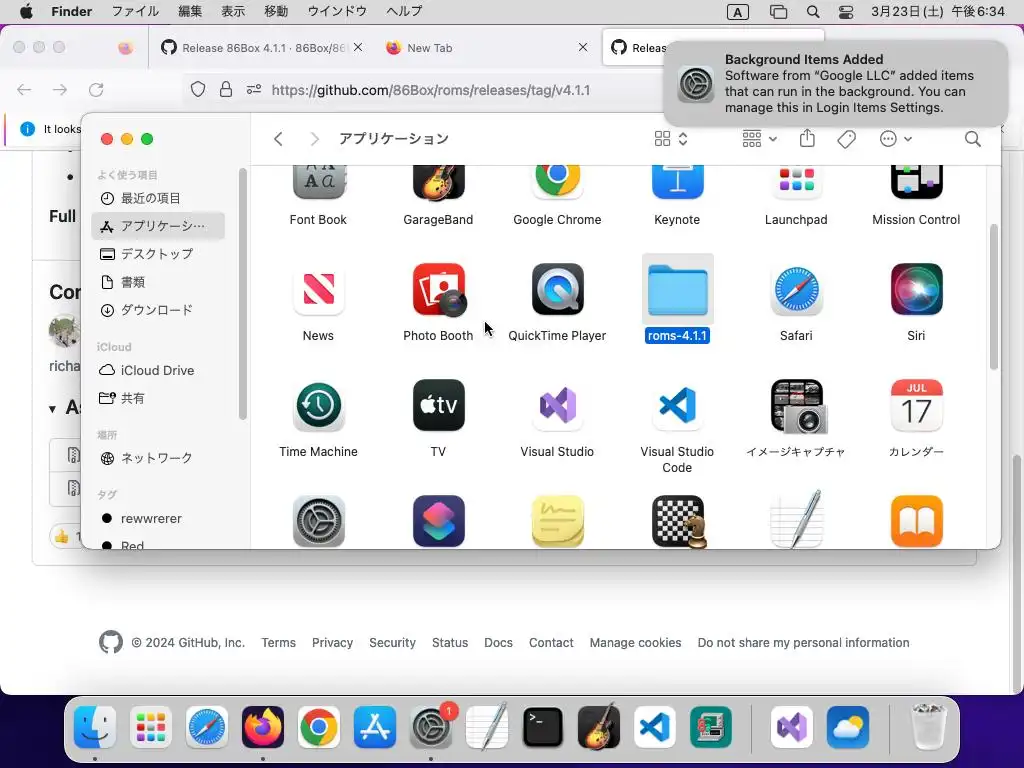Select ダウンロード in the Finder sidebar
The image size is (1024, 768).
(x=159, y=310)
